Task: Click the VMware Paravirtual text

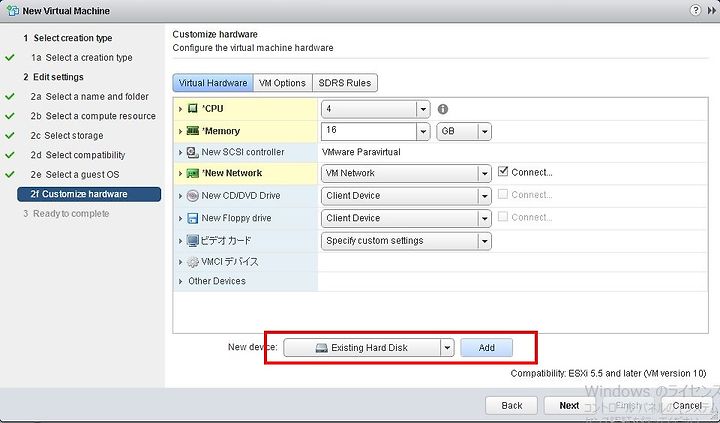Action: pos(361,152)
